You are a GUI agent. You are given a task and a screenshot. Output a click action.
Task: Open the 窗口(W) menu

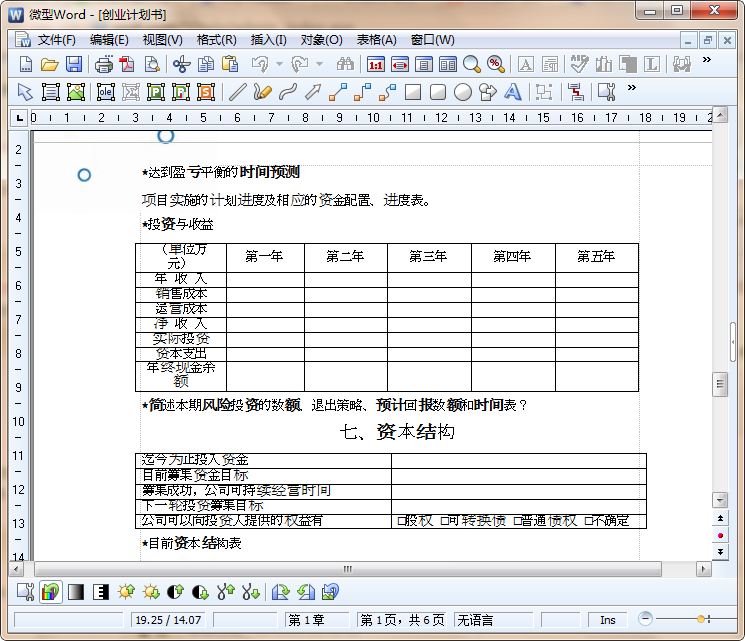click(x=432, y=40)
